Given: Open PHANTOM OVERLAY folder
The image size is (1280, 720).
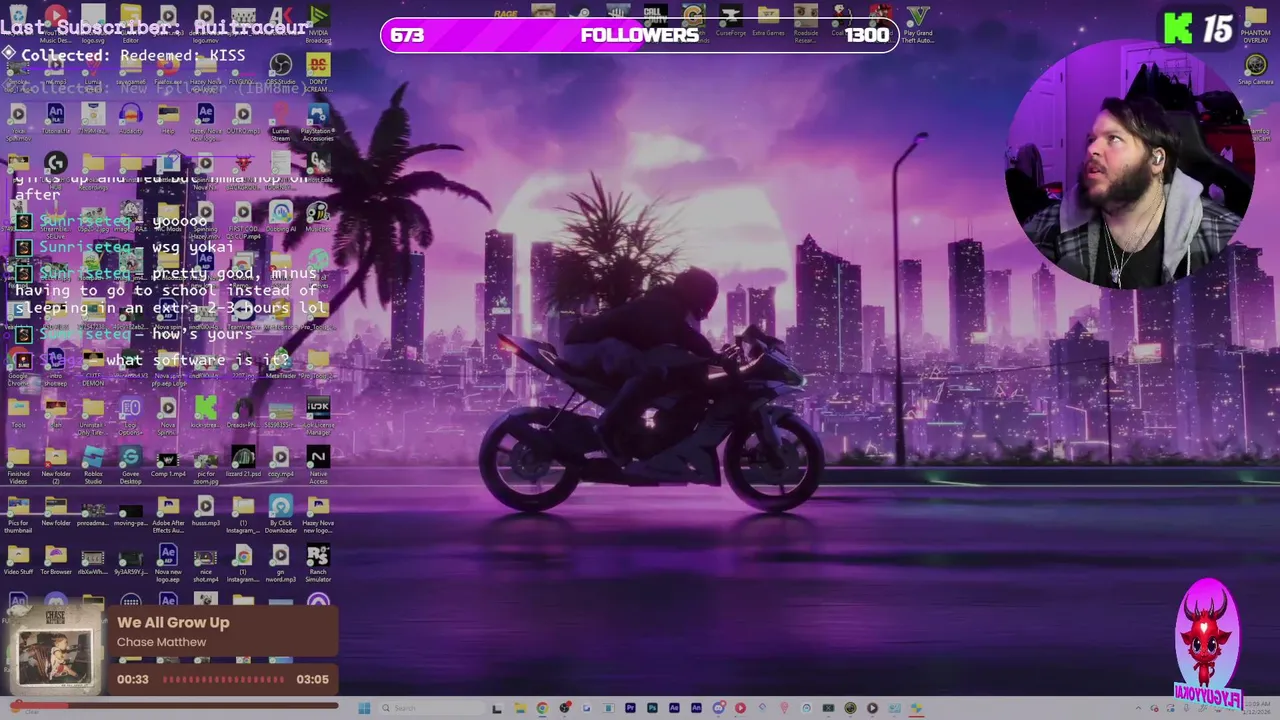Looking at the screenshot, I should pos(1255,24).
